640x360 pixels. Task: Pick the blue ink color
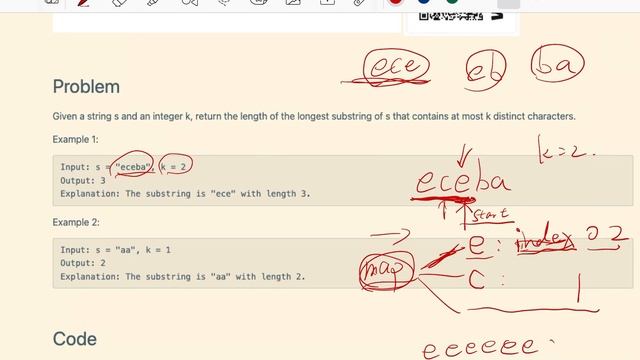click(x=424, y=1)
